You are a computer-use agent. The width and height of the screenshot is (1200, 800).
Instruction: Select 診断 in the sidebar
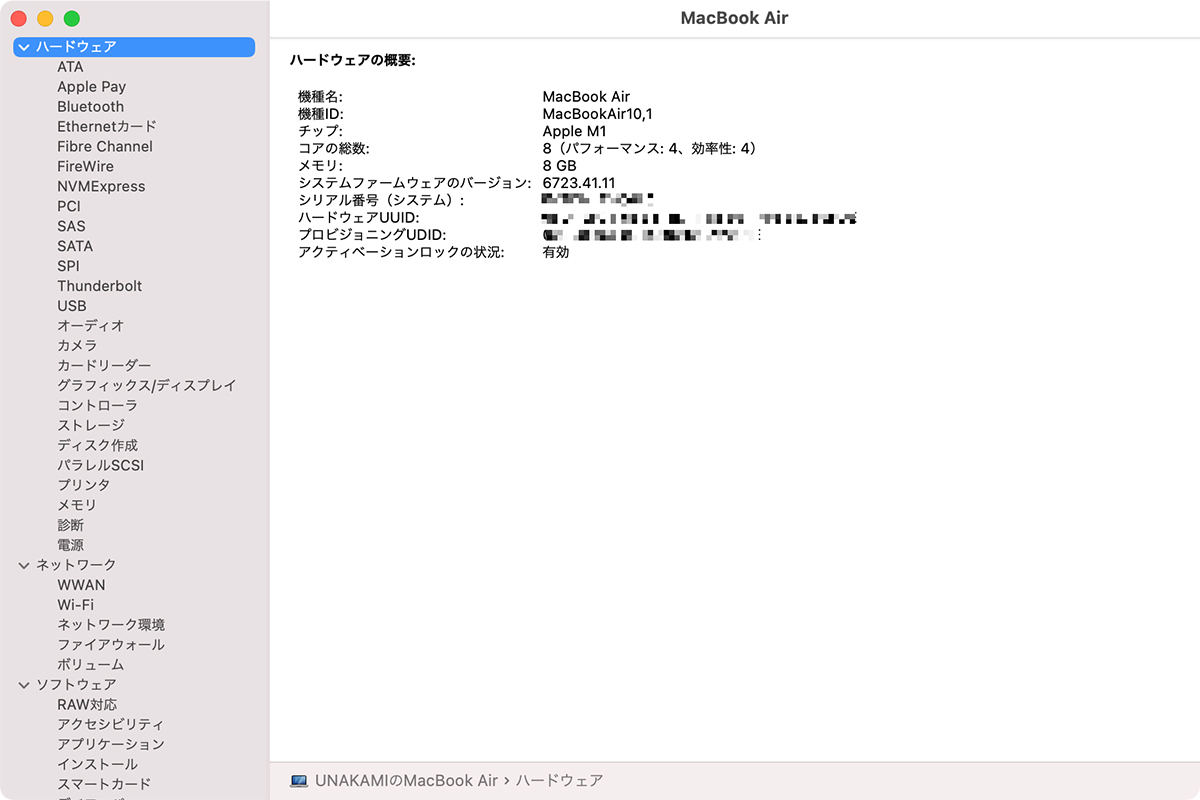pyautogui.click(x=70, y=525)
